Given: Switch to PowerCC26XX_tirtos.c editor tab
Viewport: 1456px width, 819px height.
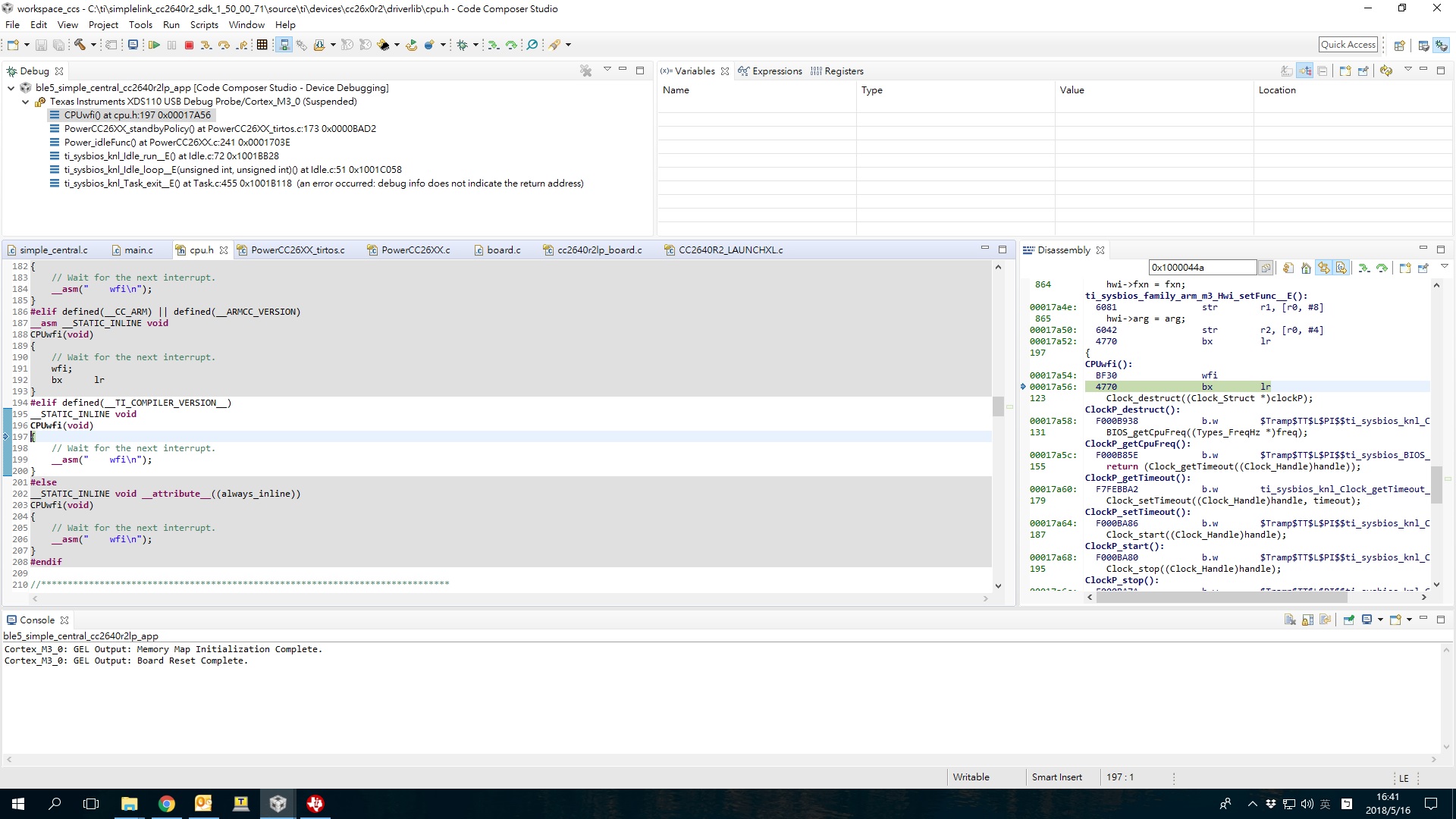Looking at the screenshot, I should pyautogui.click(x=290, y=250).
